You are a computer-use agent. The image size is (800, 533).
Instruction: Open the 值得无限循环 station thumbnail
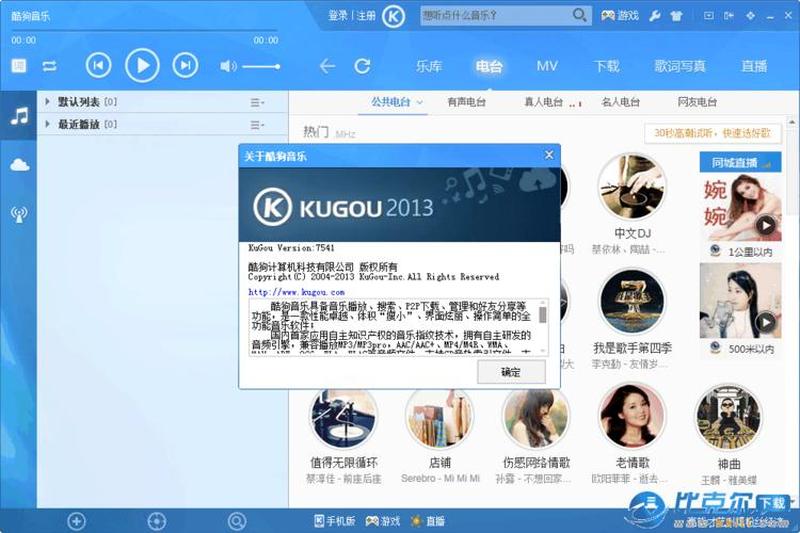coord(344,418)
